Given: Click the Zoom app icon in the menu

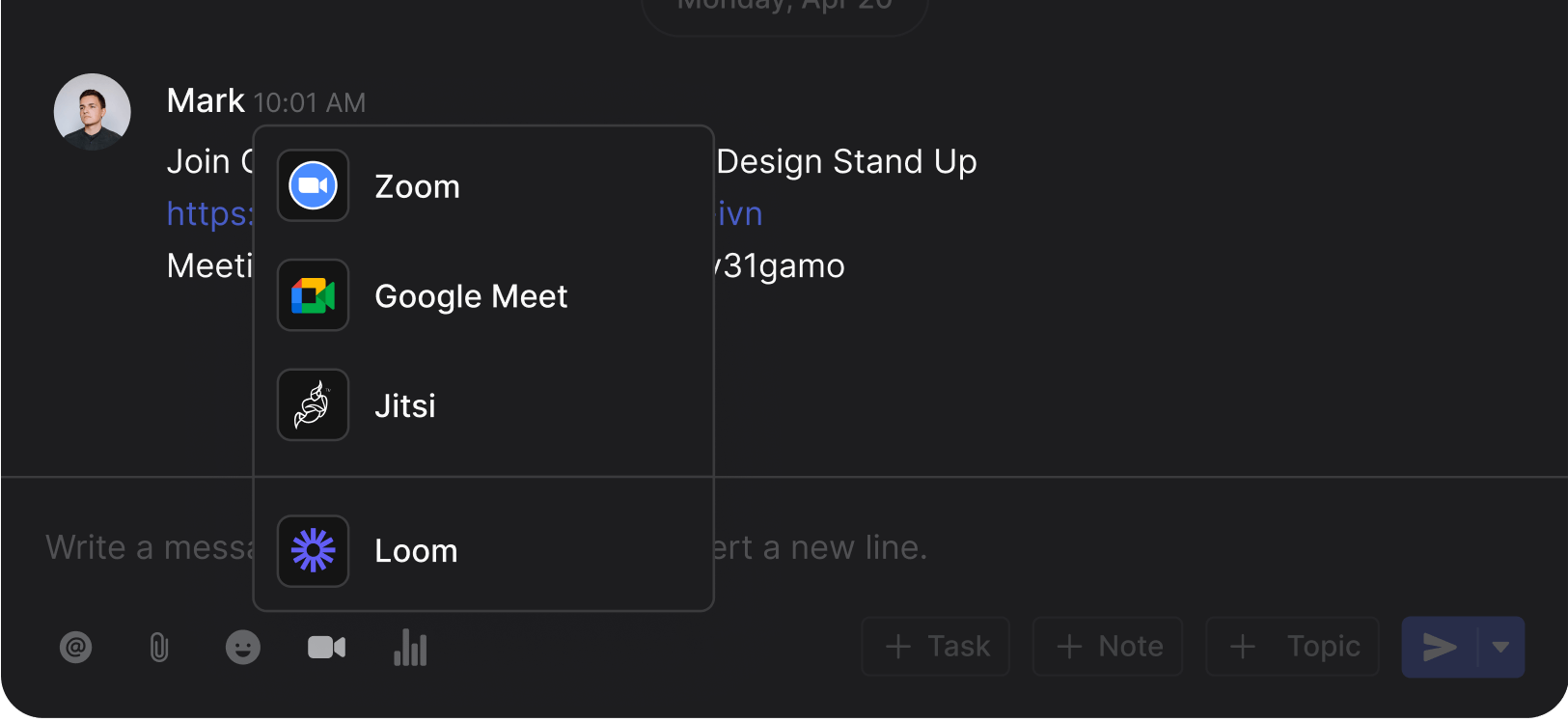Looking at the screenshot, I should pos(313,185).
